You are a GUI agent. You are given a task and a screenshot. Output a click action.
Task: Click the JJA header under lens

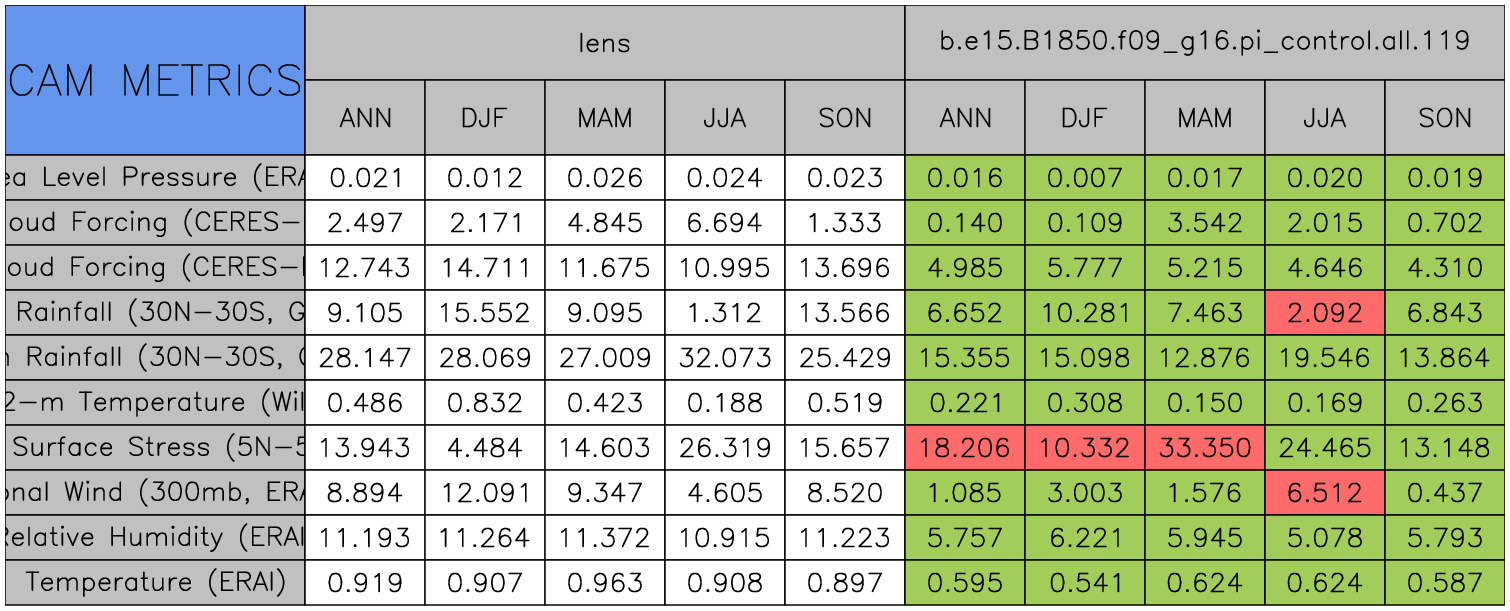point(724,118)
